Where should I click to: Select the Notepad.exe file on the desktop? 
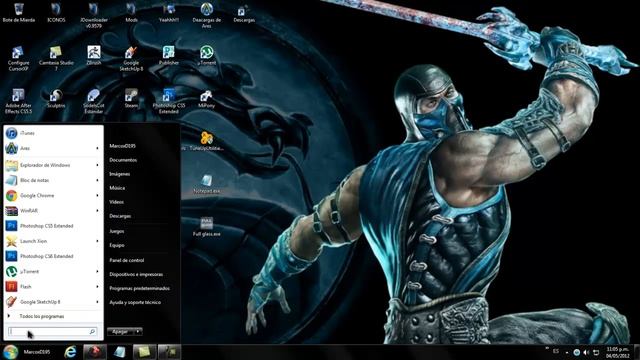[207, 184]
